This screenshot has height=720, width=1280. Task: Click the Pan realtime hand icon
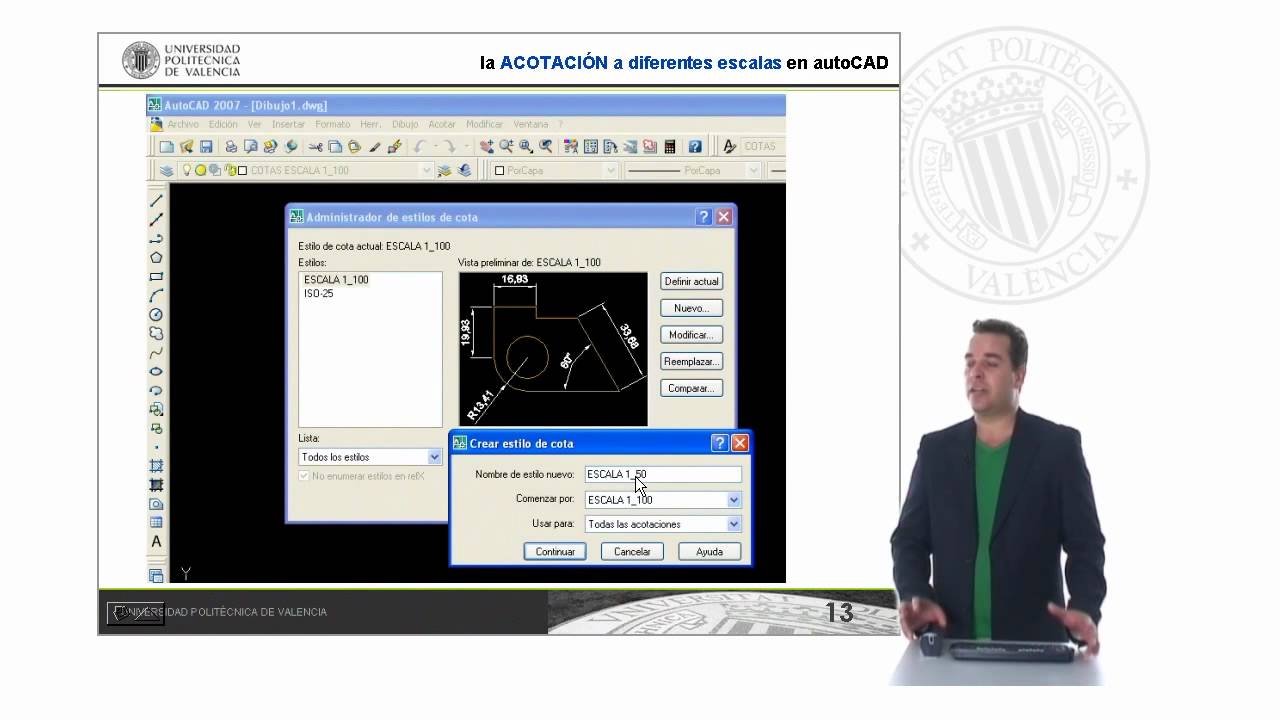(x=487, y=146)
